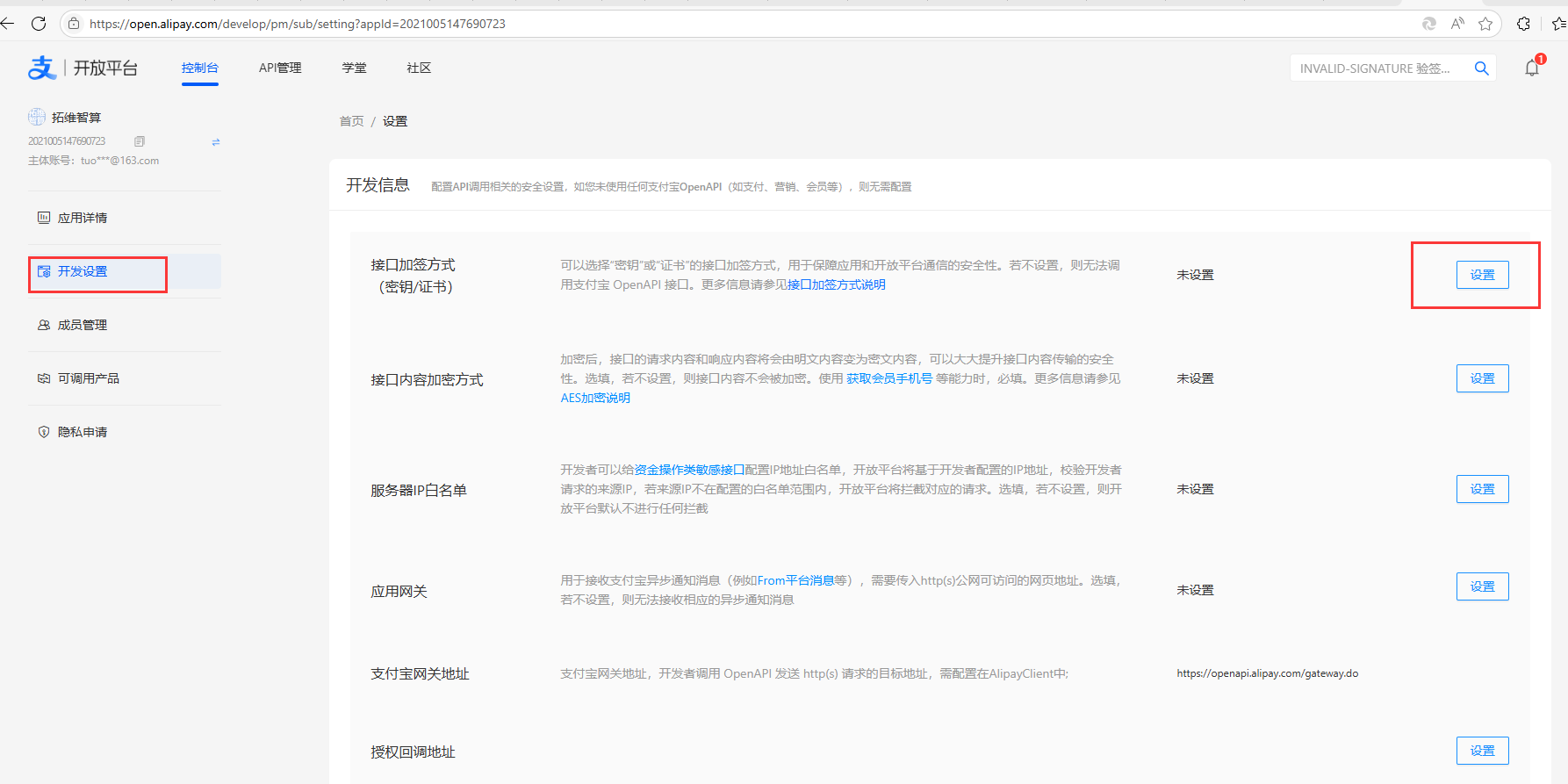Go to 社区 in top navigation
Viewport: 1568px width, 784px height.
pyautogui.click(x=419, y=68)
